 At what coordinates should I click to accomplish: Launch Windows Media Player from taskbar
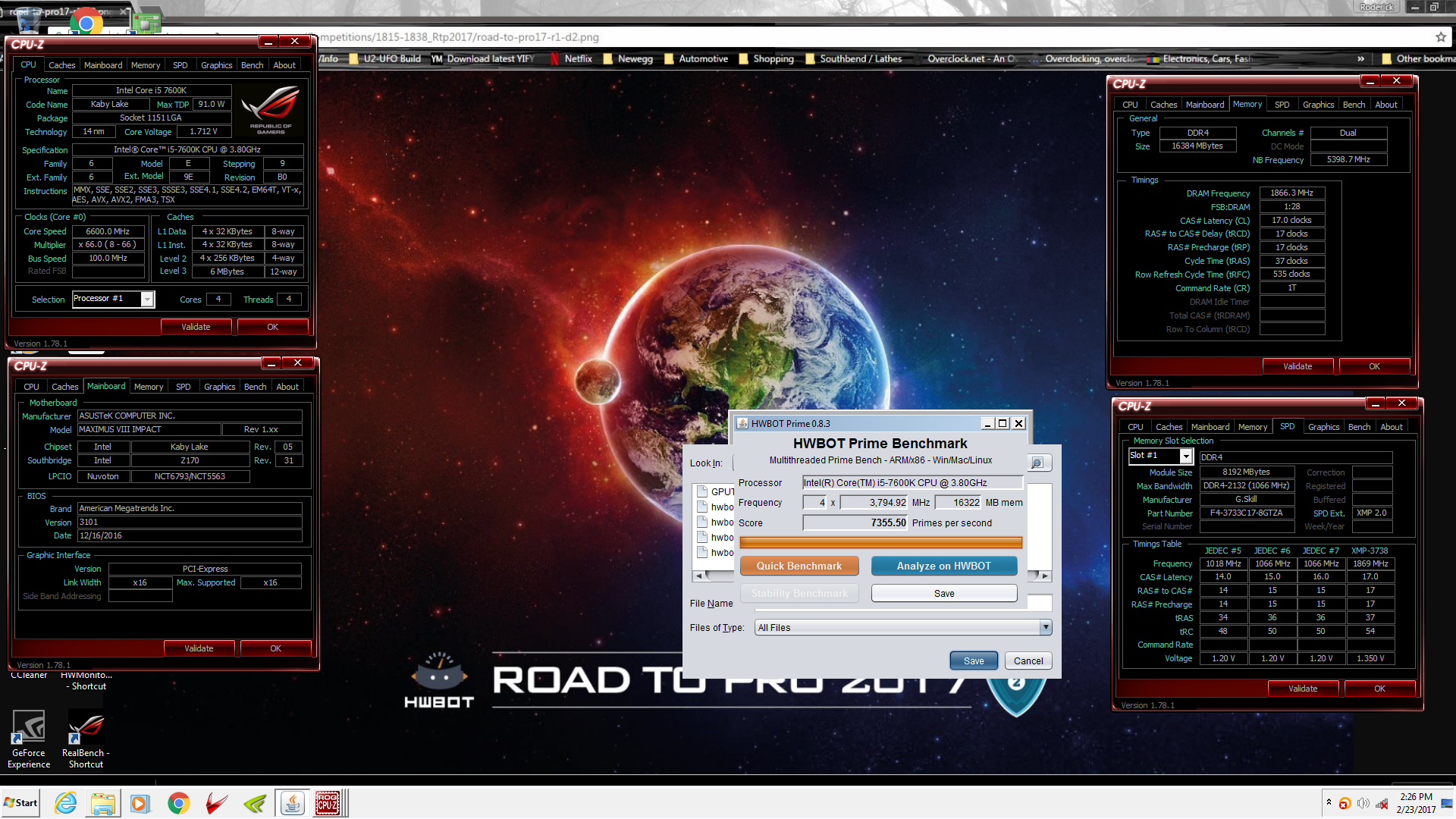click(140, 803)
